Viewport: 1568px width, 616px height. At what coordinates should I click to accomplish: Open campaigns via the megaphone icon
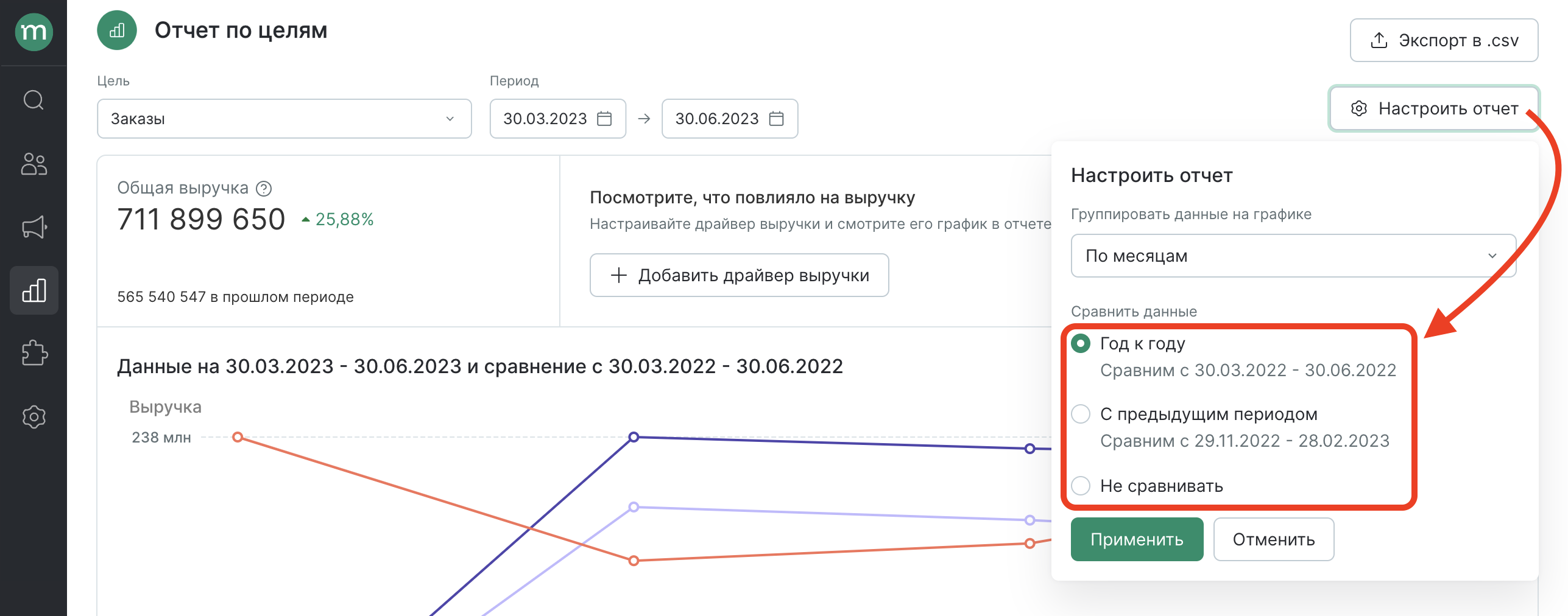[x=34, y=227]
